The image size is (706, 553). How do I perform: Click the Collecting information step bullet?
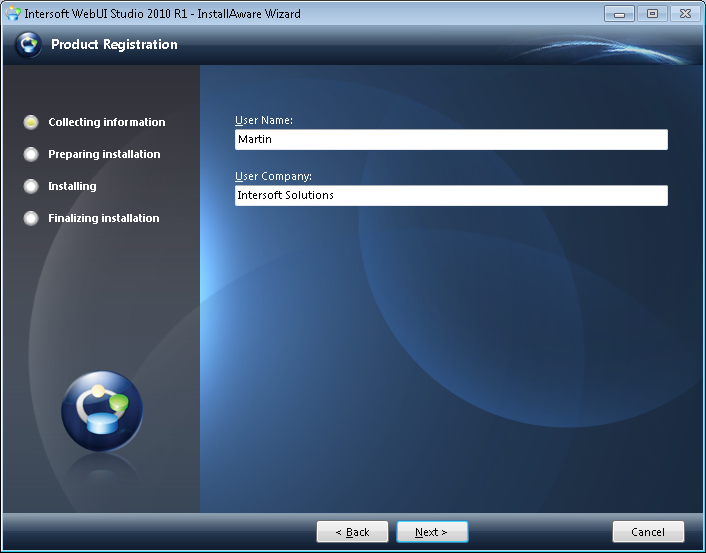(31, 122)
